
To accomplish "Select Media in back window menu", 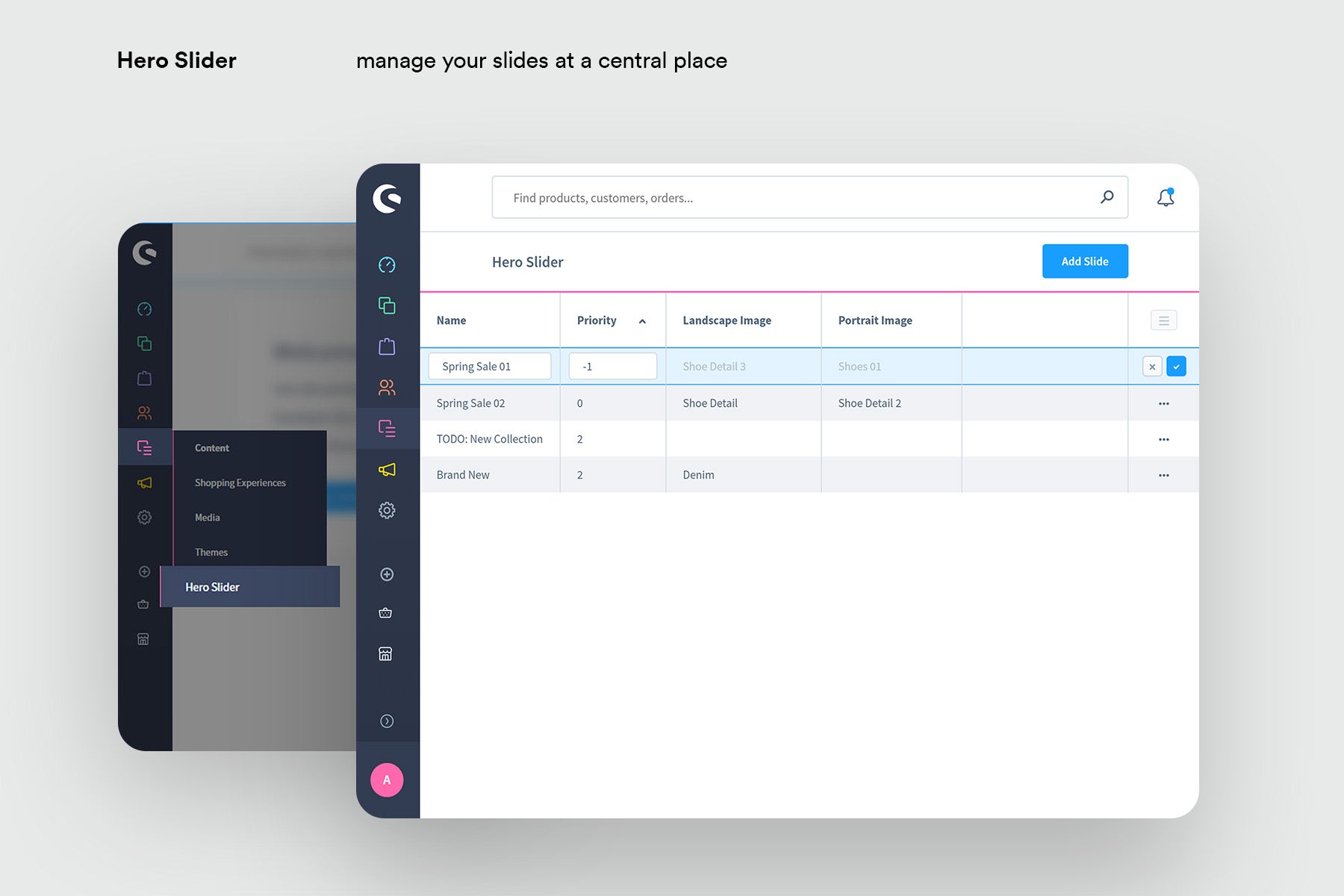I will [x=207, y=517].
